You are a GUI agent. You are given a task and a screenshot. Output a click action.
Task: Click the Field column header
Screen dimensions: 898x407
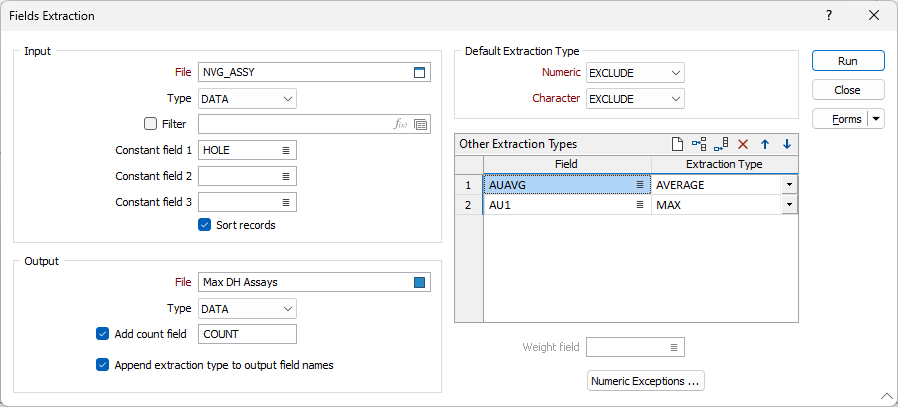tap(567, 164)
